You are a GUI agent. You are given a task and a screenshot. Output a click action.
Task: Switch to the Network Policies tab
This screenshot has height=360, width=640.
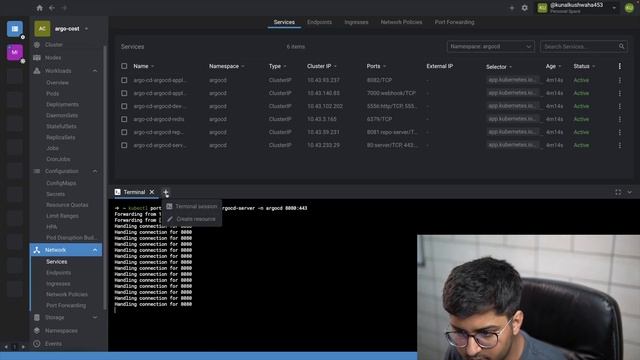click(401, 22)
